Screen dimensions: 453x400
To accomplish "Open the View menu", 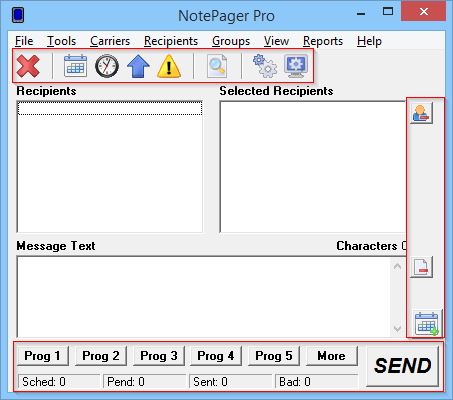I will (276, 41).
